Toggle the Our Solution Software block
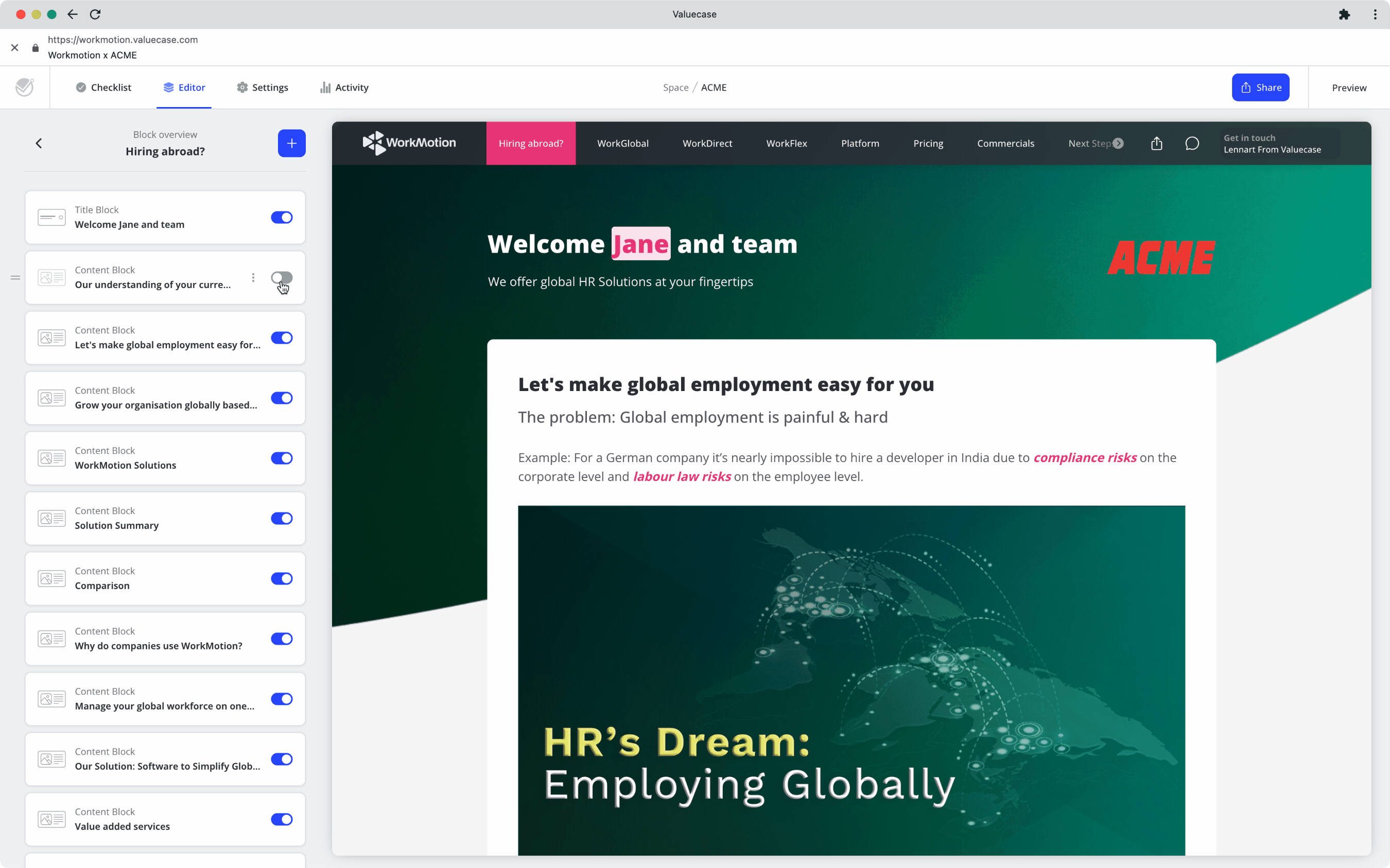Image resolution: width=1390 pixels, height=868 pixels. pos(282,759)
